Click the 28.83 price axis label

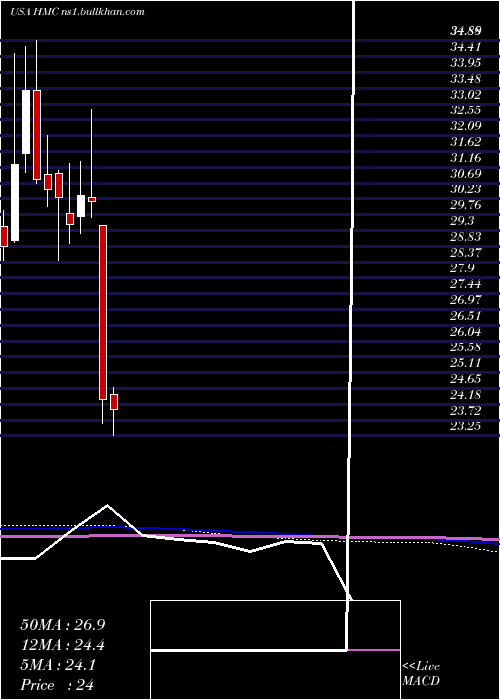point(466,237)
